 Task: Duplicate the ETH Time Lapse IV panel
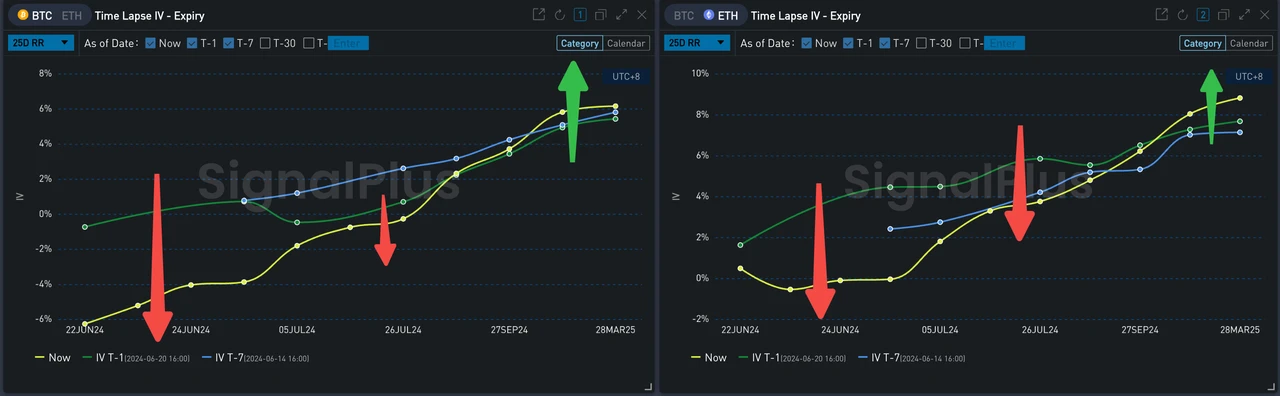tap(1224, 15)
